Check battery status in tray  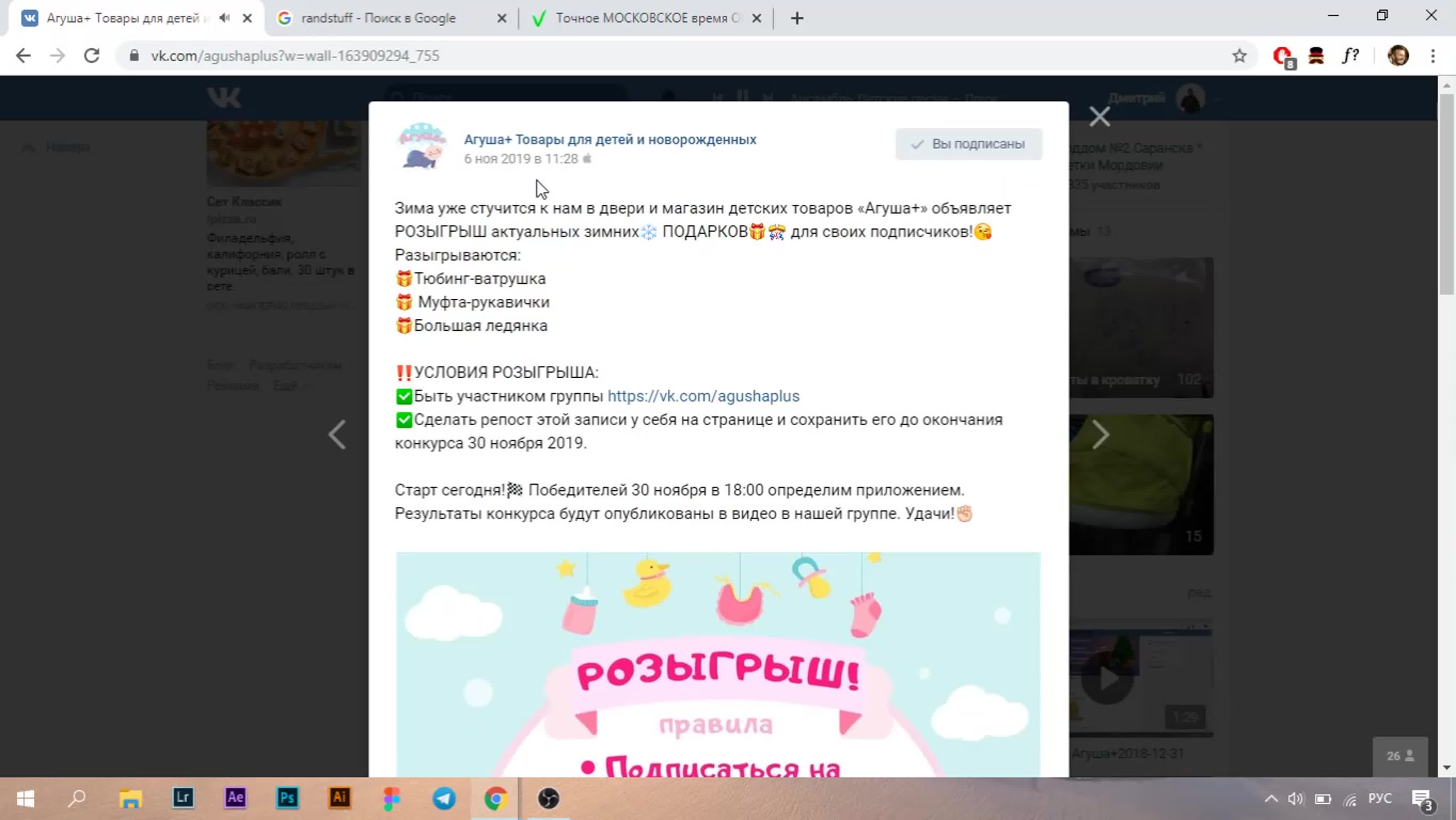[x=1323, y=799]
